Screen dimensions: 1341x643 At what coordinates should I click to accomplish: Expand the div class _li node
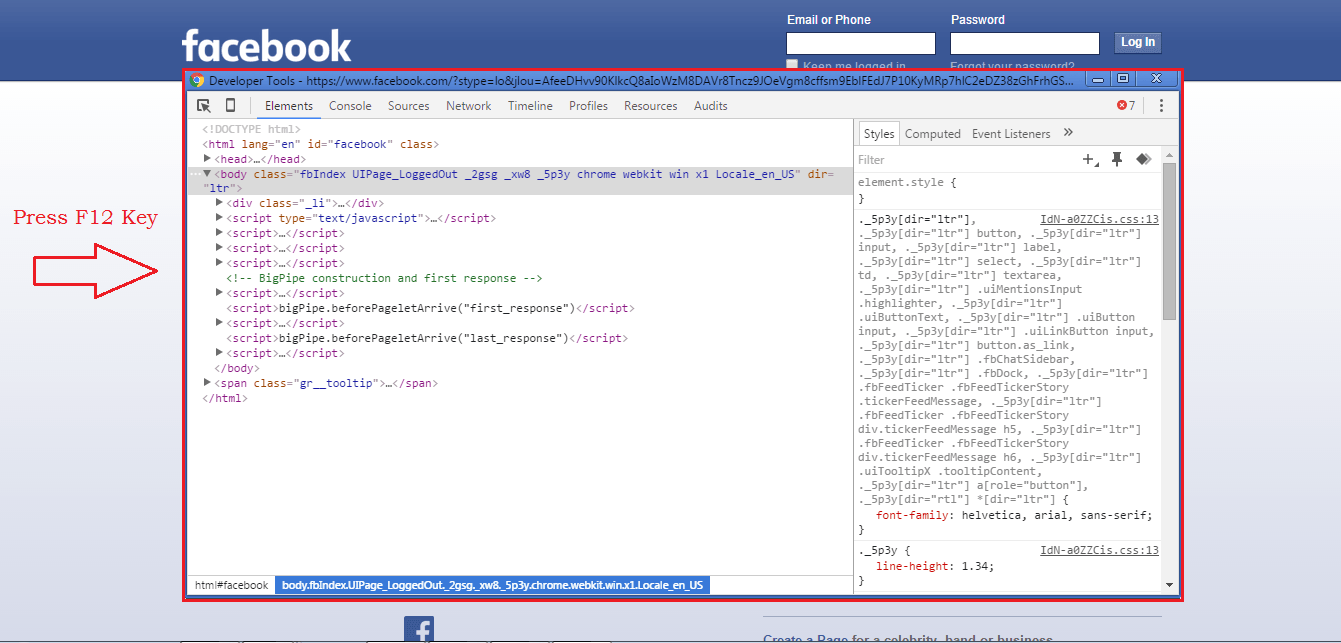pos(220,203)
